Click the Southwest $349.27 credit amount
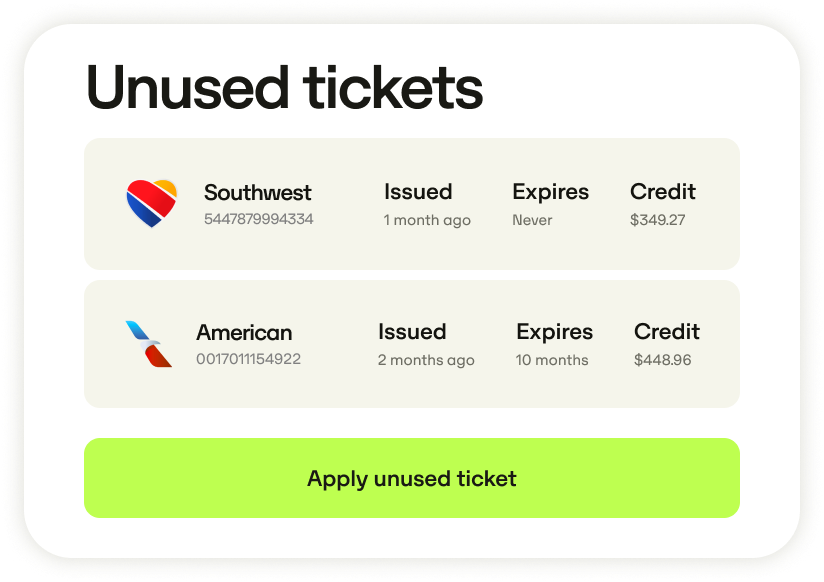Image resolution: width=824 pixels, height=582 pixels. pyautogui.click(x=657, y=220)
